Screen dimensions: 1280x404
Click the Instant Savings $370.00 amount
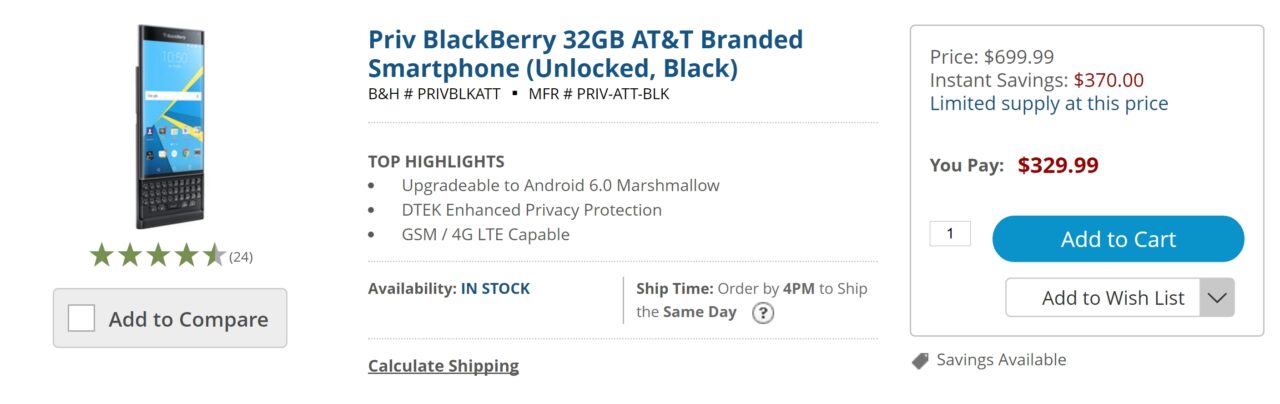click(1108, 81)
